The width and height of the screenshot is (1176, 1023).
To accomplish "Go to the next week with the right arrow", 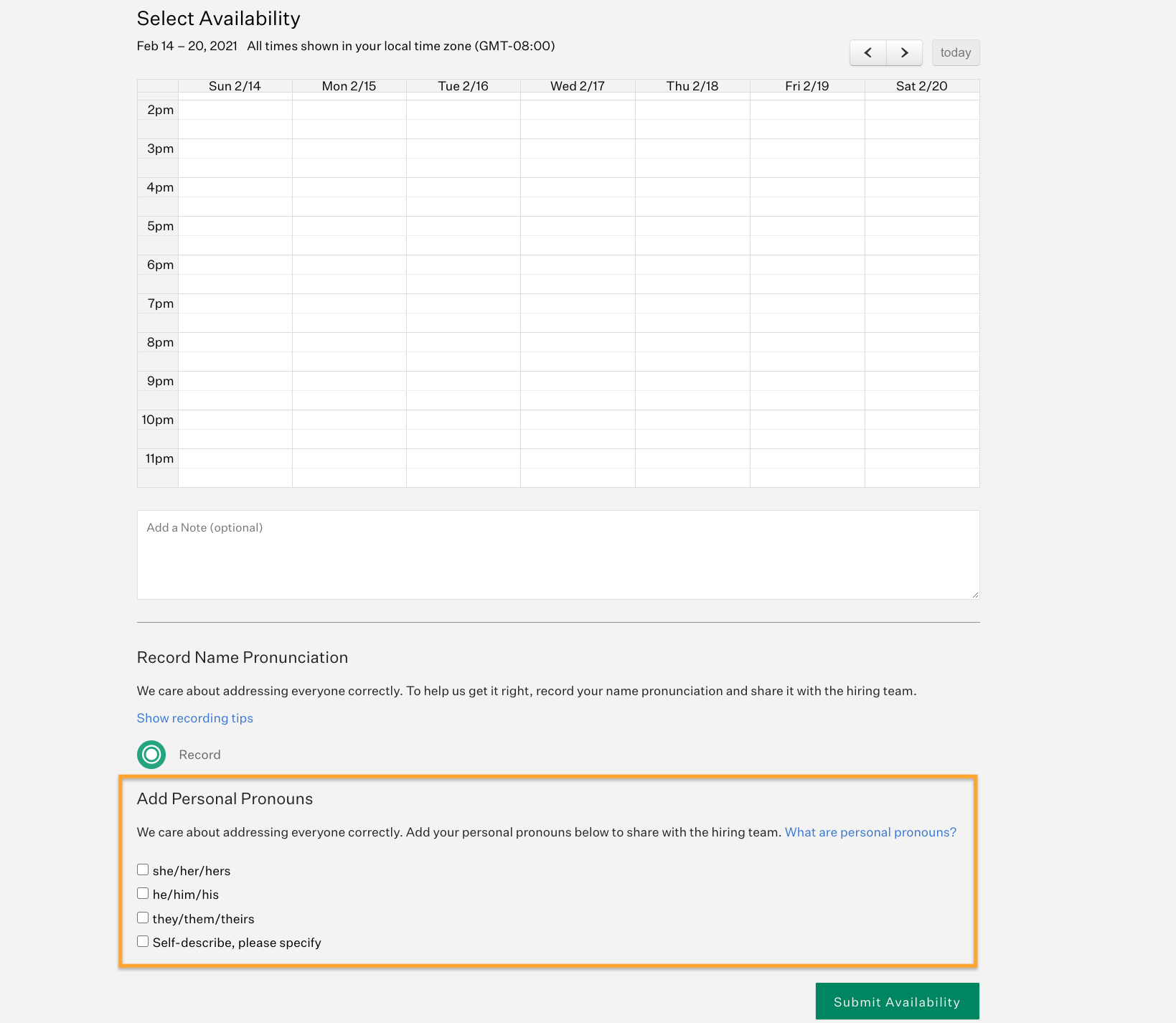I will coord(904,52).
